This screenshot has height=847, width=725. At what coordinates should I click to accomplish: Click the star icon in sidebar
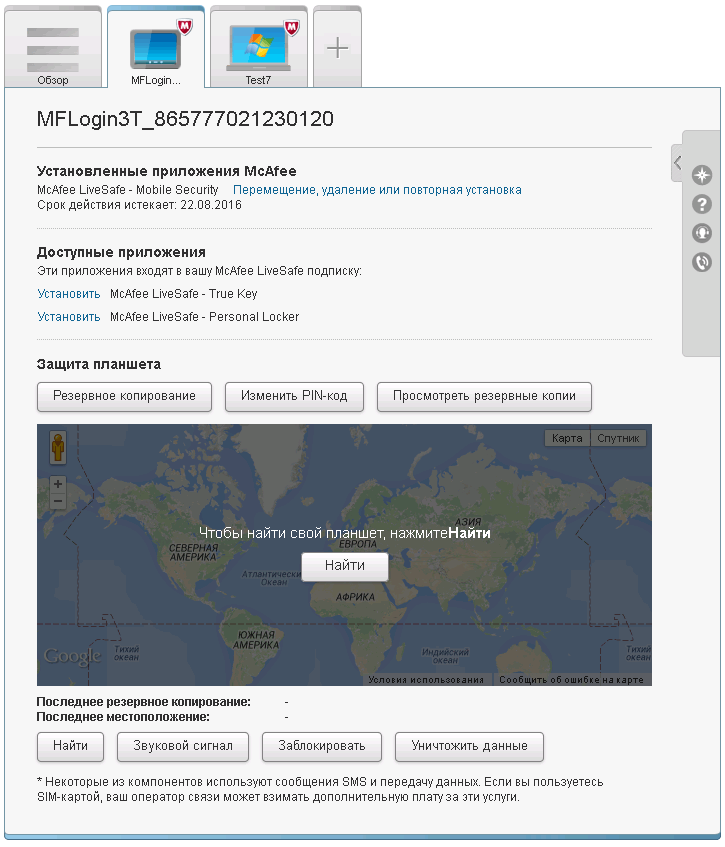tap(702, 175)
